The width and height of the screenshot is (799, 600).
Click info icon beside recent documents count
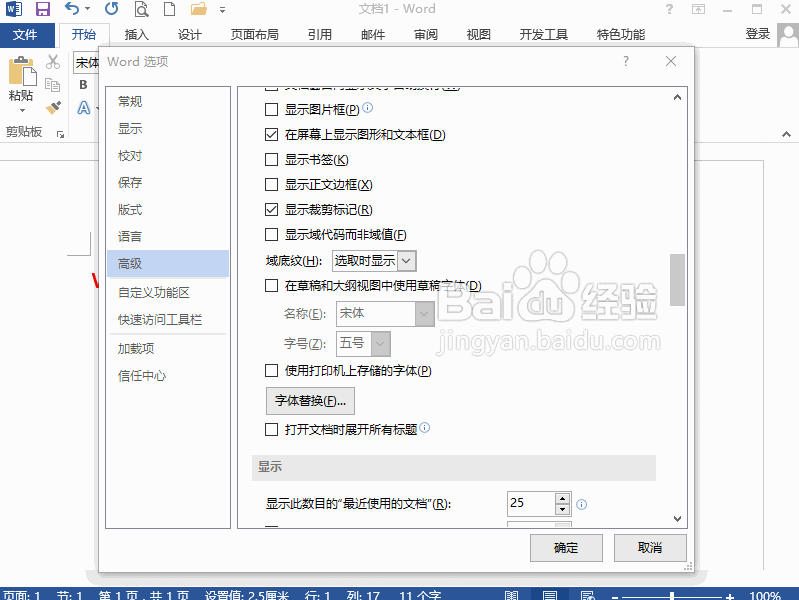coord(581,504)
